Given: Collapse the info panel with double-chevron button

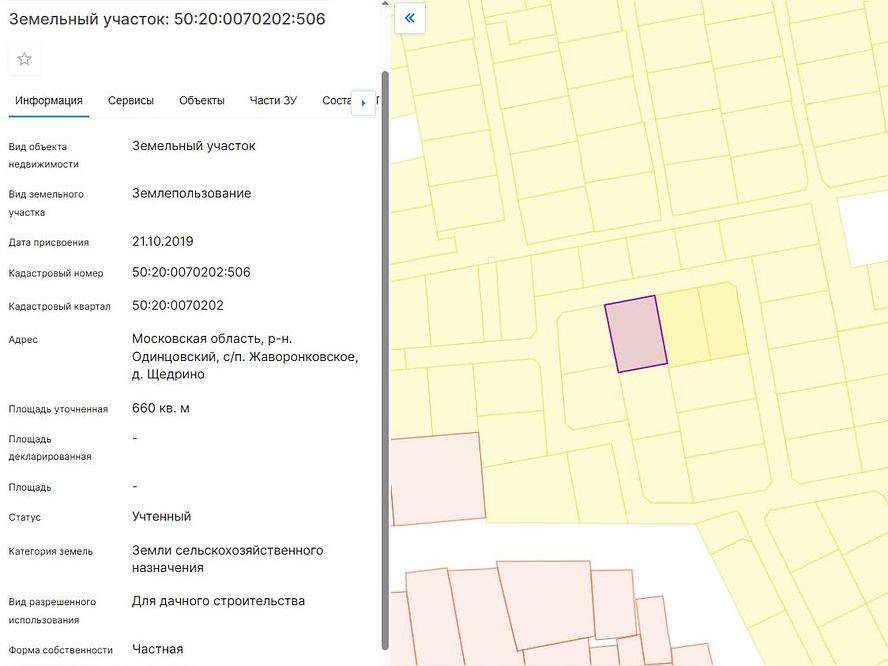Looking at the screenshot, I should pyautogui.click(x=409, y=18).
